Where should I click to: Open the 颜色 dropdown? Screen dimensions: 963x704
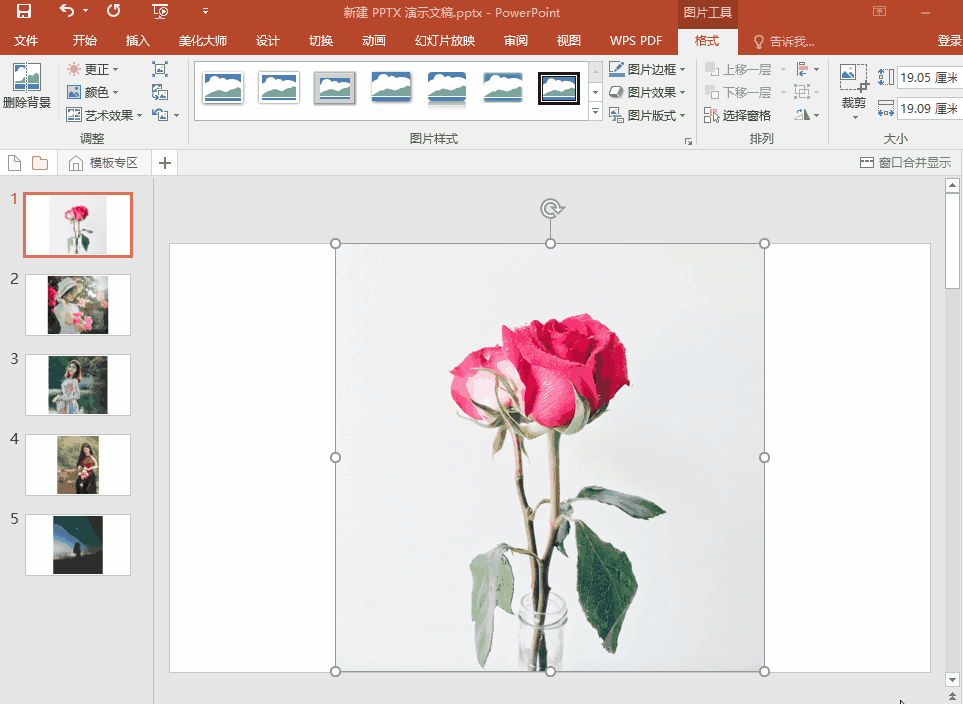[x=93, y=92]
